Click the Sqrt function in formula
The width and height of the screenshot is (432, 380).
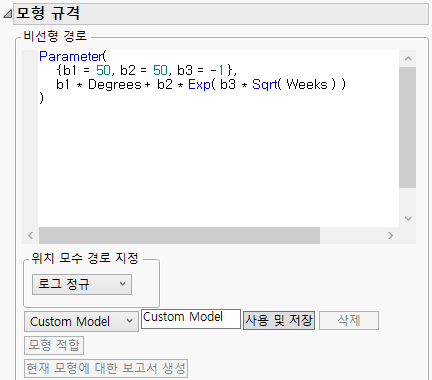tap(264, 85)
